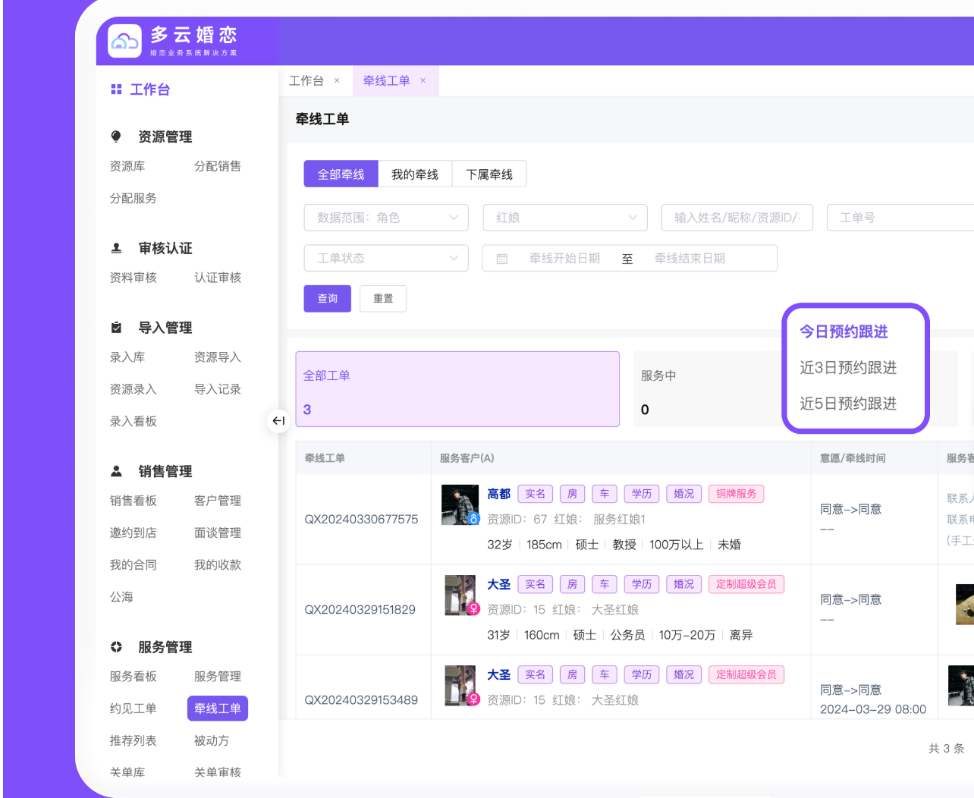Select the 我的牵线 filter option
This screenshot has width=974, height=798.
click(x=414, y=175)
